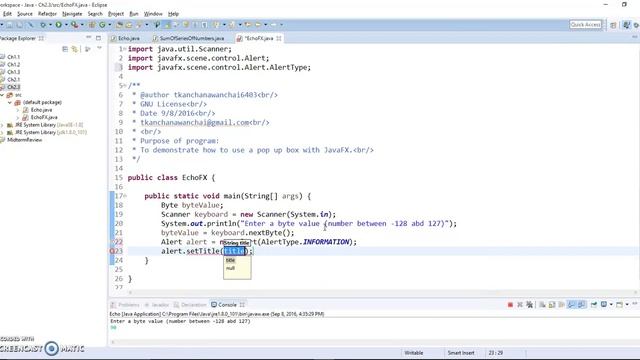Expand JRE System Library [JavaSE-1.8]
Screen dimensions: 640x360
(2, 125)
